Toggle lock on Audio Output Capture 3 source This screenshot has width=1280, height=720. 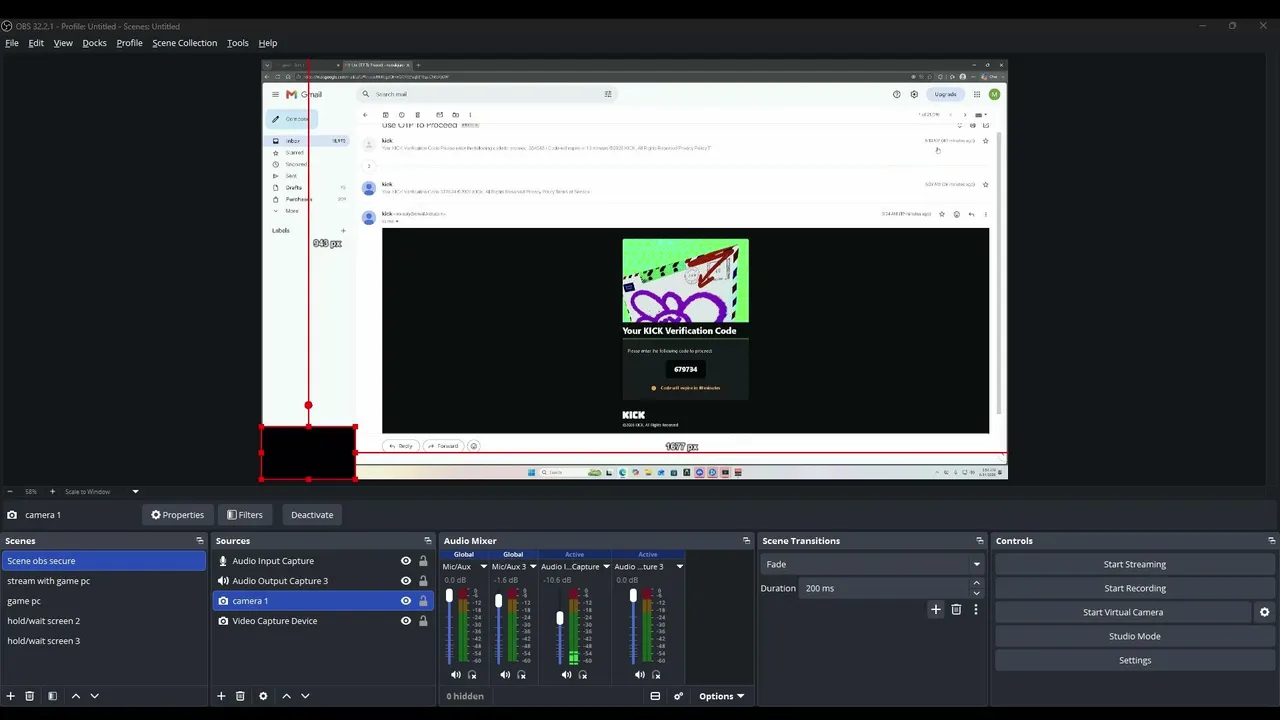coord(423,581)
